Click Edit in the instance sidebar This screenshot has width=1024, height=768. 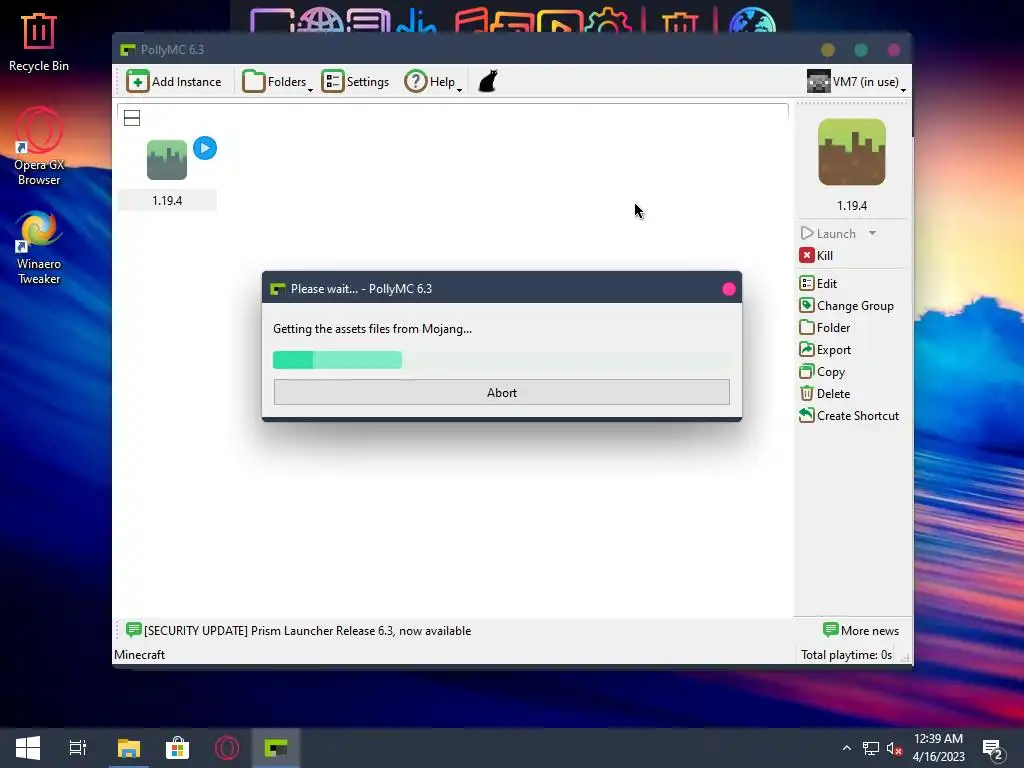point(818,283)
